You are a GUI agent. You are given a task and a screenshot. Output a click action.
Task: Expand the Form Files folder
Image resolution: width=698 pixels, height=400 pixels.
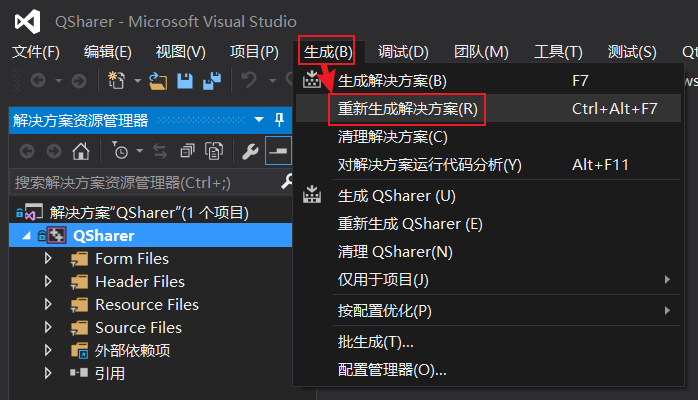coord(48,259)
